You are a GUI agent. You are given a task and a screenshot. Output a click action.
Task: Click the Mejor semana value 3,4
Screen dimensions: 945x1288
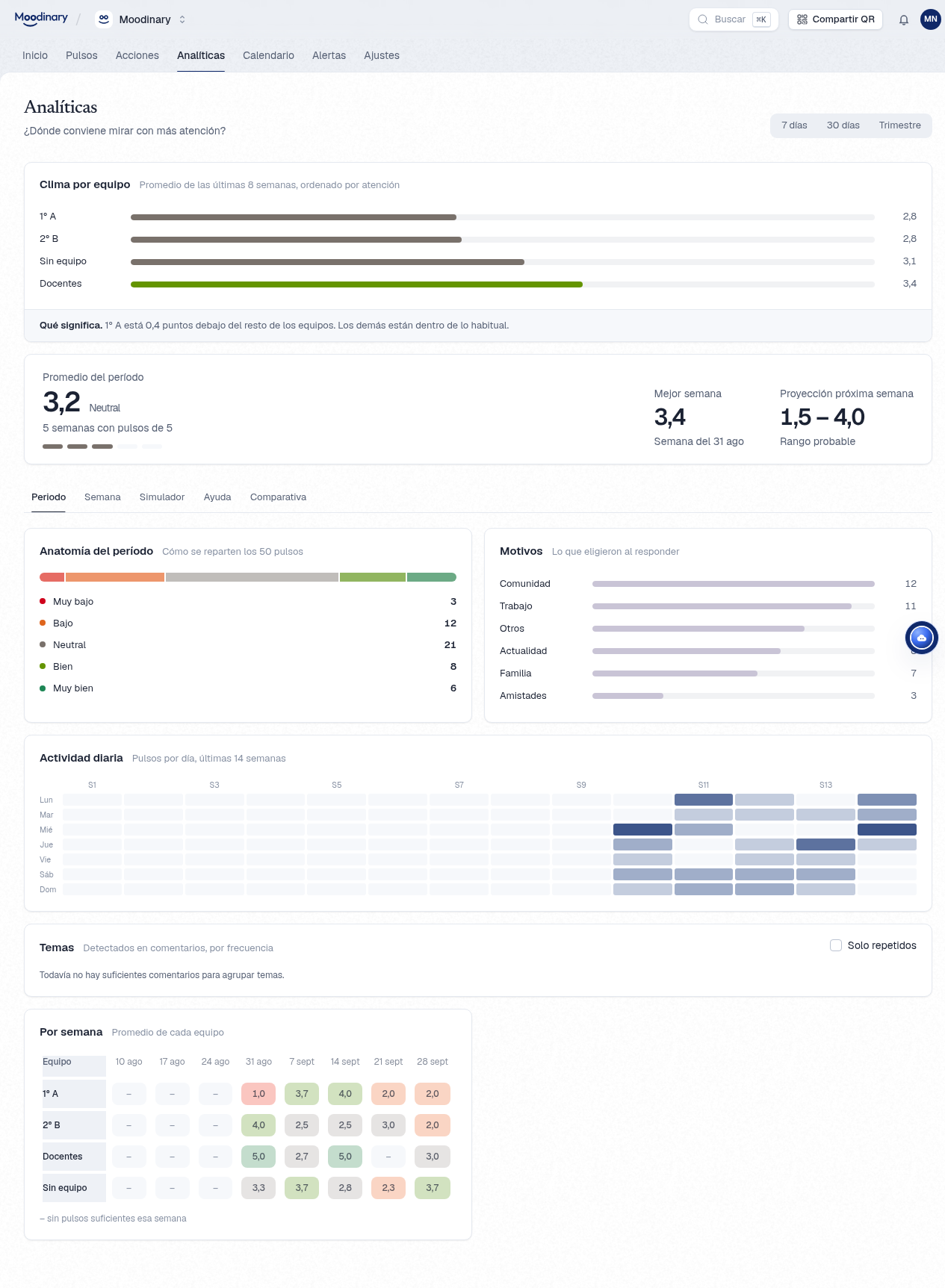(x=670, y=417)
